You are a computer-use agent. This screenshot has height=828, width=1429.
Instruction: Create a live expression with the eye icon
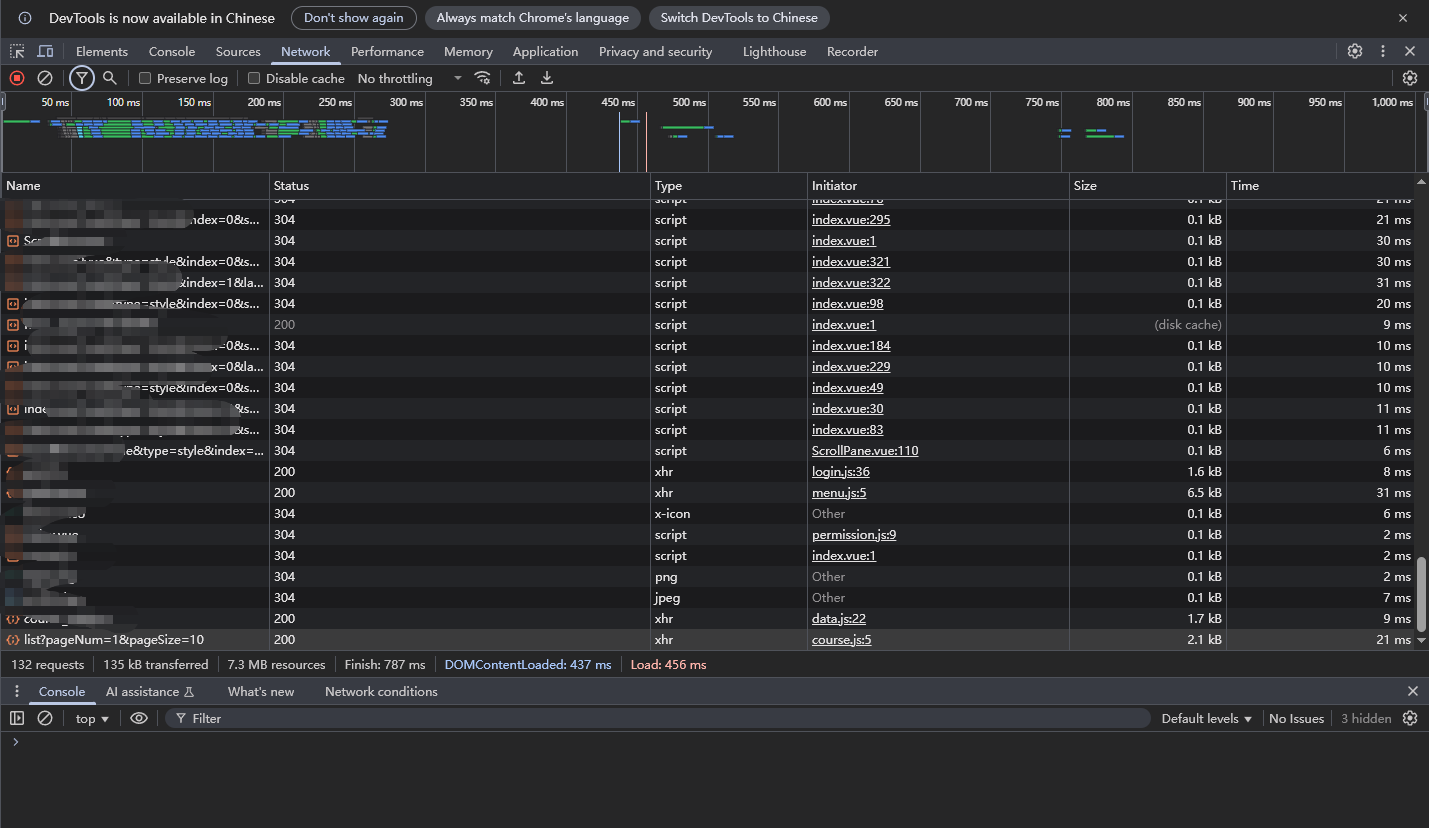click(x=139, y=718)
